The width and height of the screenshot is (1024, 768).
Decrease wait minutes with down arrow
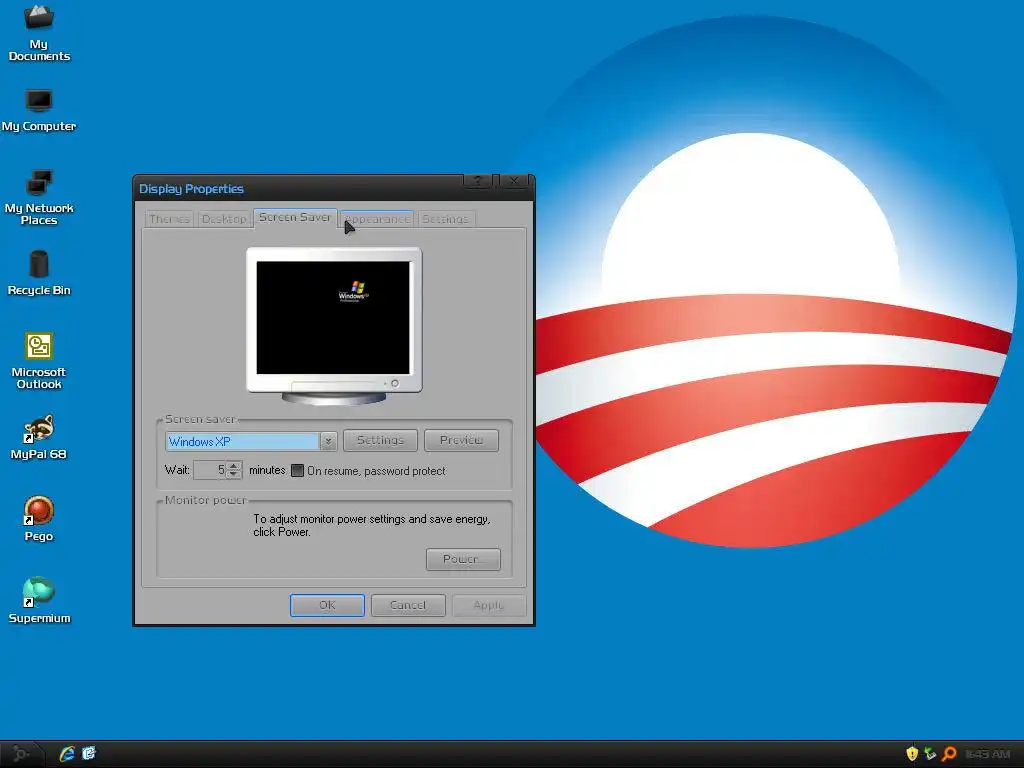click(234, 475)
